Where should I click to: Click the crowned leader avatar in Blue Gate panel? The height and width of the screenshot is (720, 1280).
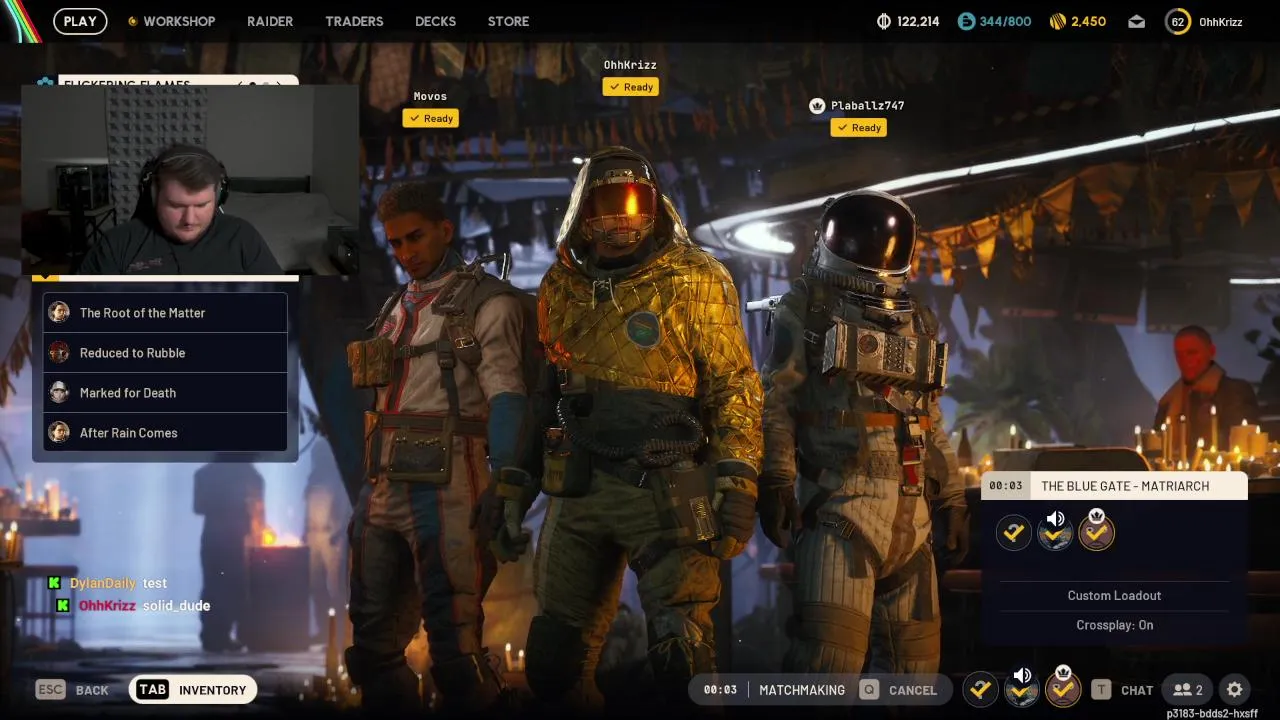[x=1096, y=533]
